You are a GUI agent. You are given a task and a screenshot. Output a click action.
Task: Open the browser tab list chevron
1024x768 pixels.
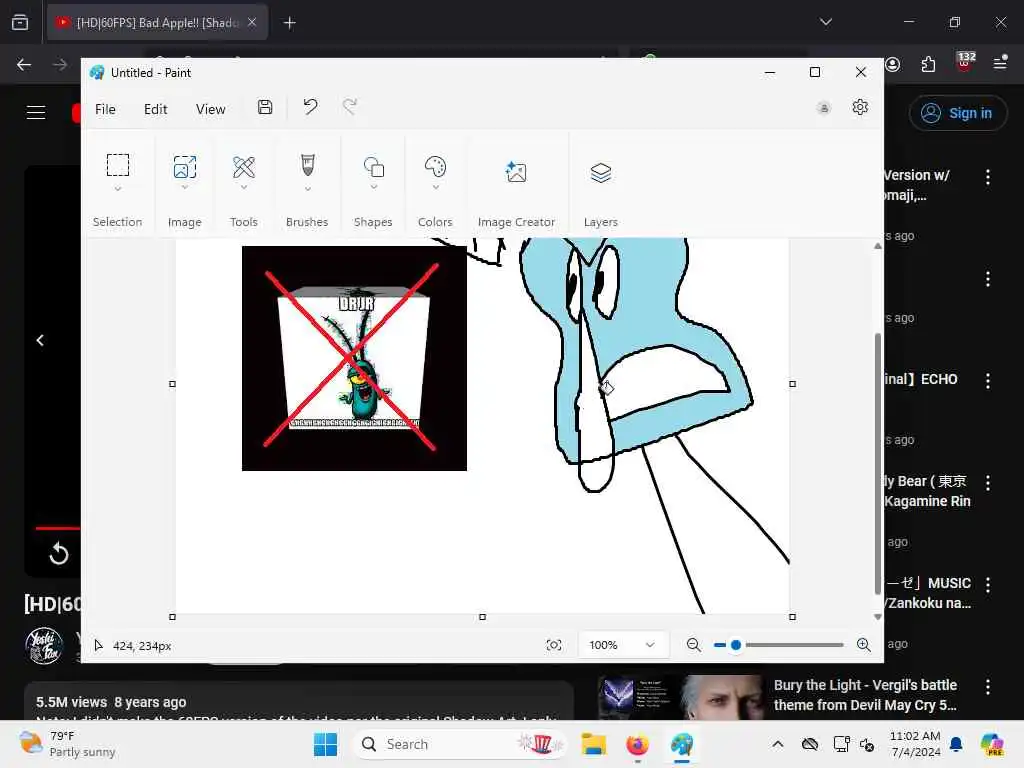pos(825,22)
